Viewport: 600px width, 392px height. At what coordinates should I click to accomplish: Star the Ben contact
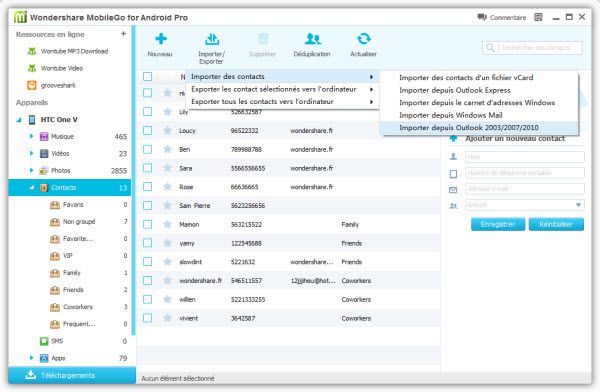pyautogui.click(x=167, y=149)
